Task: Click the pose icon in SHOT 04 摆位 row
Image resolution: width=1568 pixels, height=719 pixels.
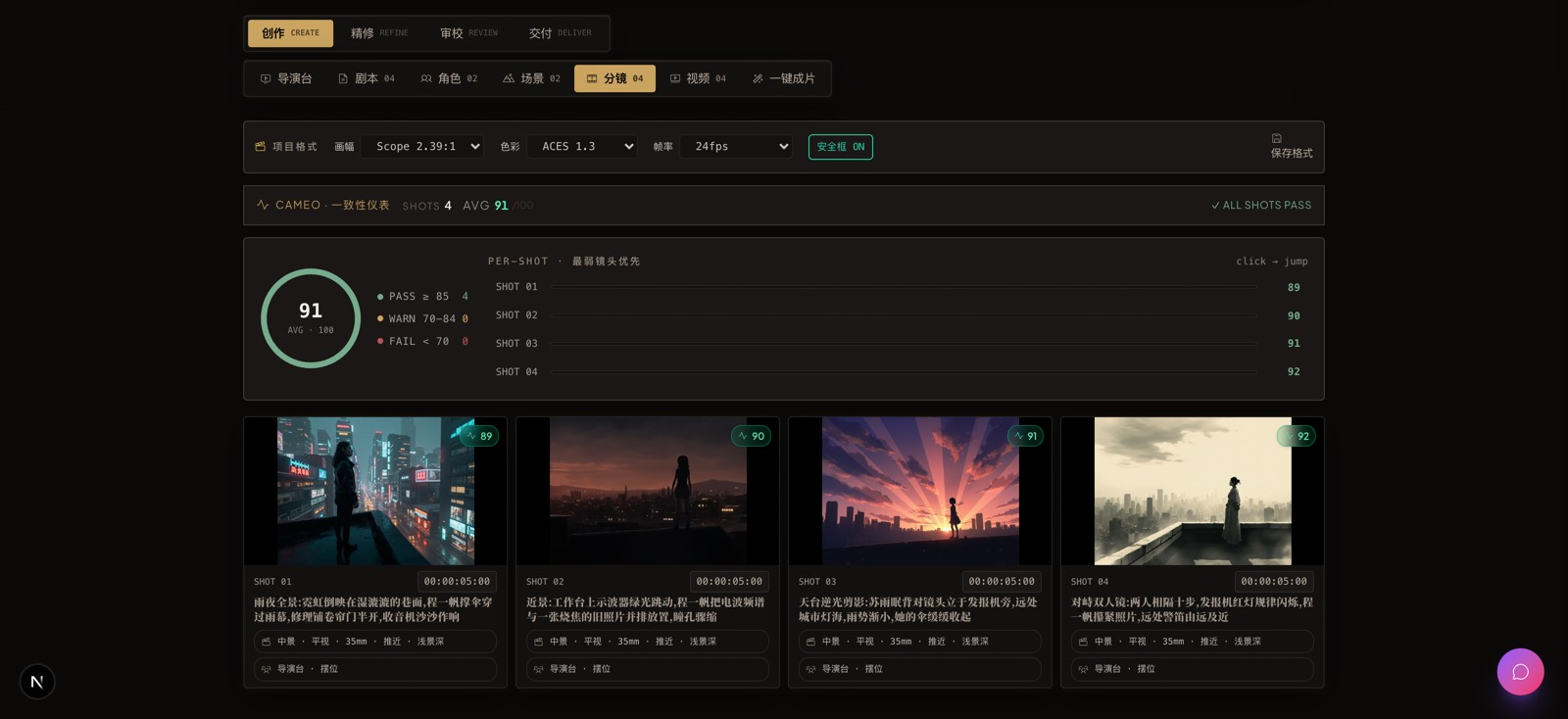Action: click(x=1083, y=669)
